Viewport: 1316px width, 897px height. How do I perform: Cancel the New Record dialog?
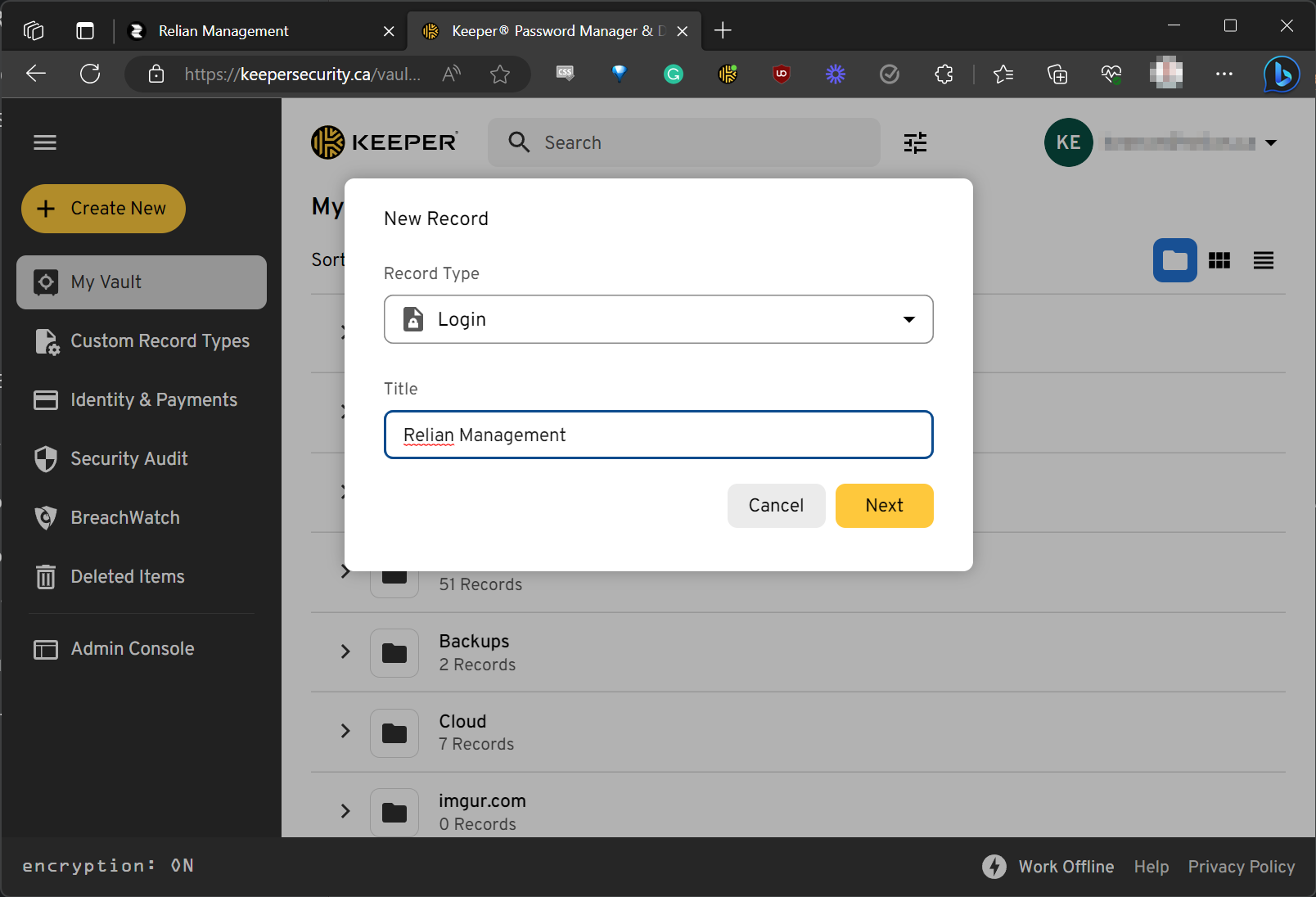tap(777, 506)
